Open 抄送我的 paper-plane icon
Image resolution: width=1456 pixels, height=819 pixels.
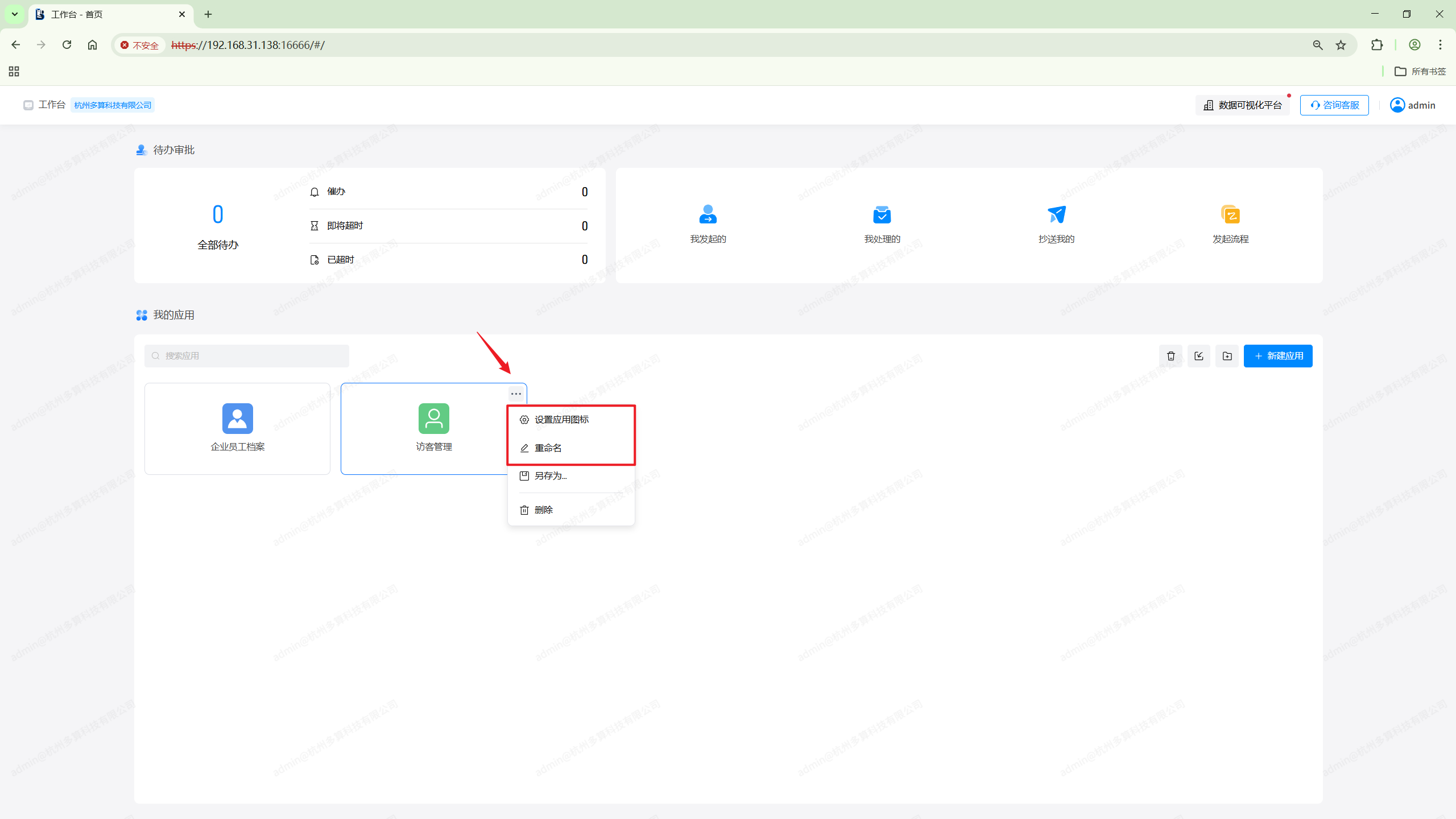(x=1056, y=214)
